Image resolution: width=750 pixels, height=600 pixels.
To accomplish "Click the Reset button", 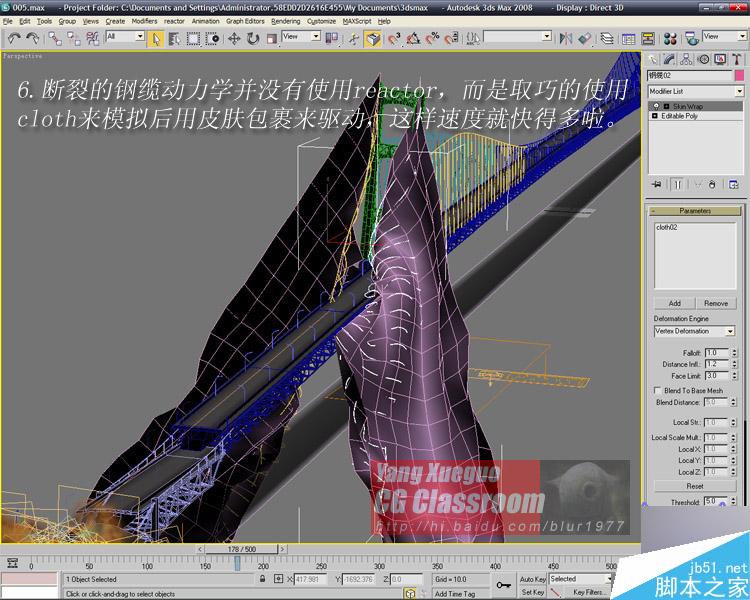I will (695, 486).
